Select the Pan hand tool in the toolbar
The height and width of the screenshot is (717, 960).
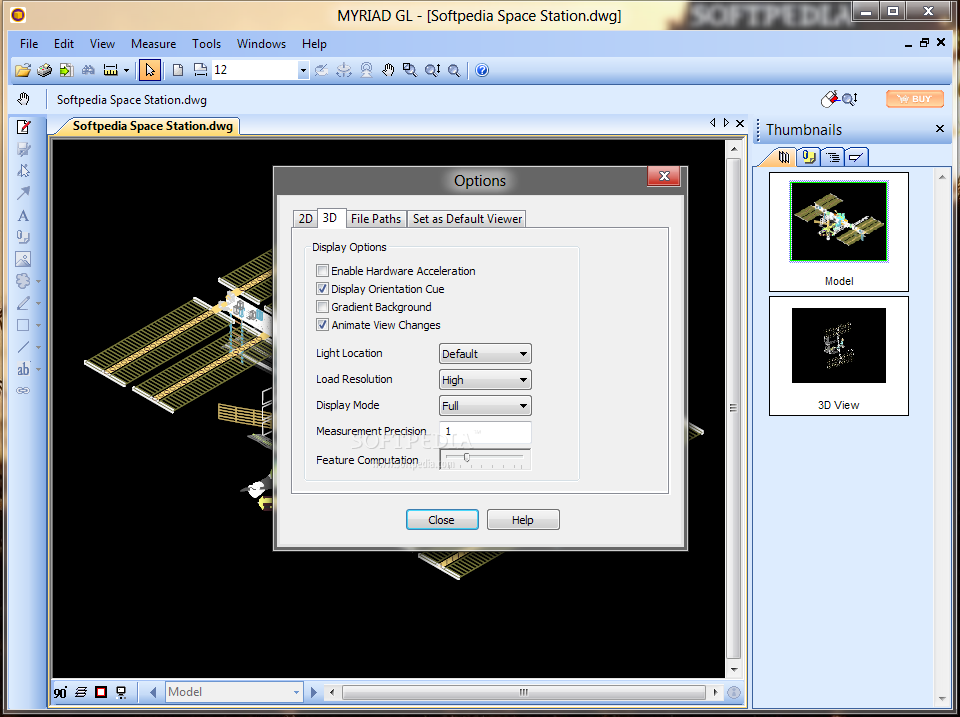pos(388,70)
